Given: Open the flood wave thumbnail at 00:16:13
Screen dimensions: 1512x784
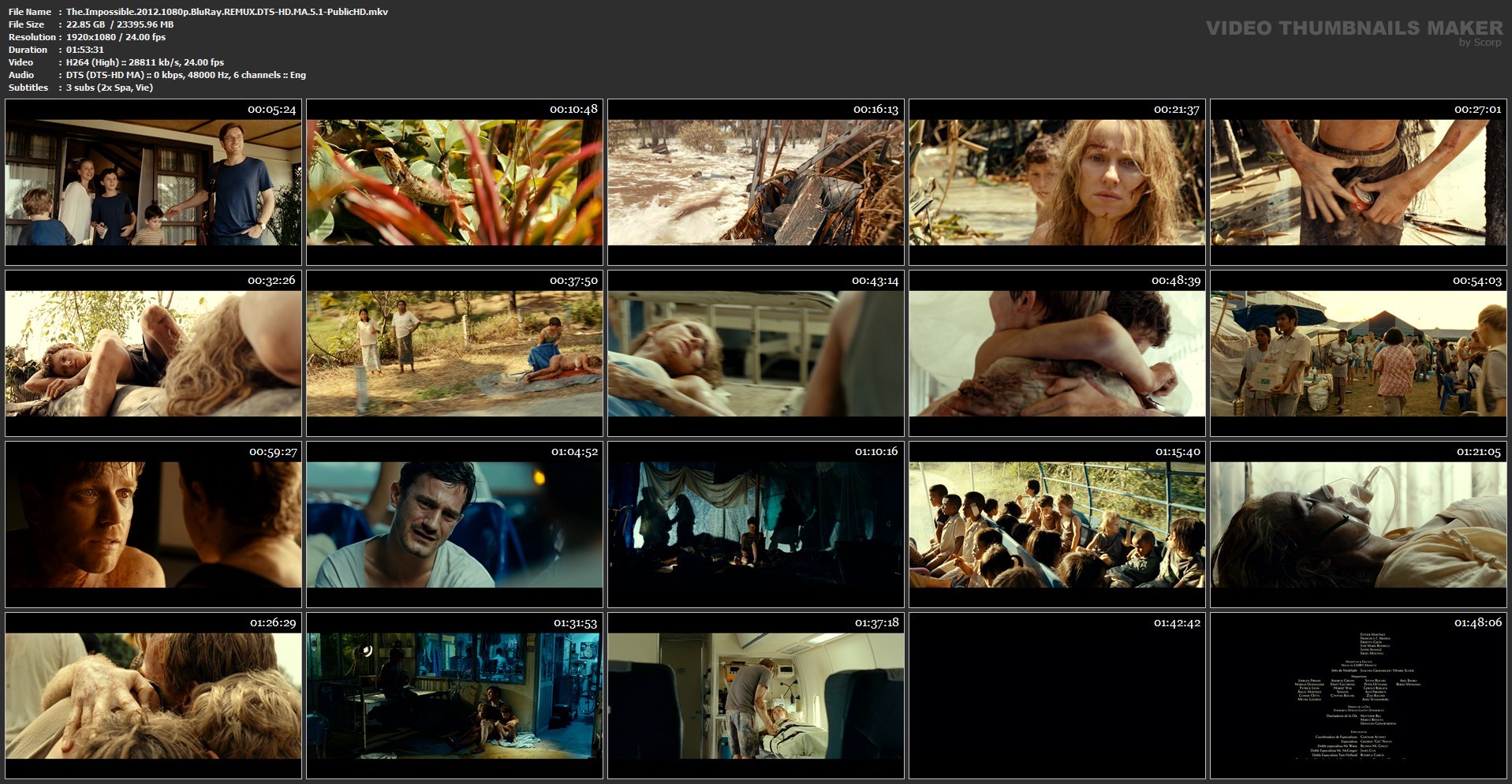Looking at the screenshot, I should pyautogui.click(x=756, y=182).
